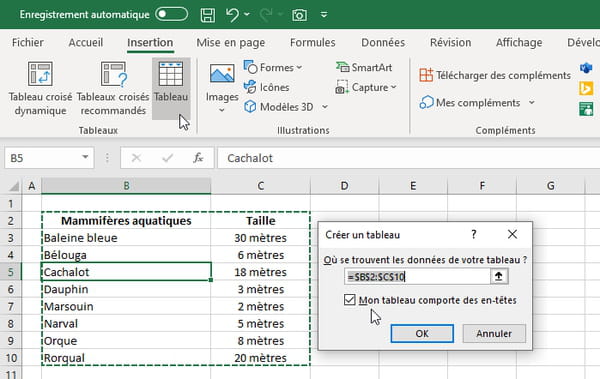This screenshot has height=379, width=600.
Task: Open the Capture screenshot dropdown
Action: [x=366, y=87]
